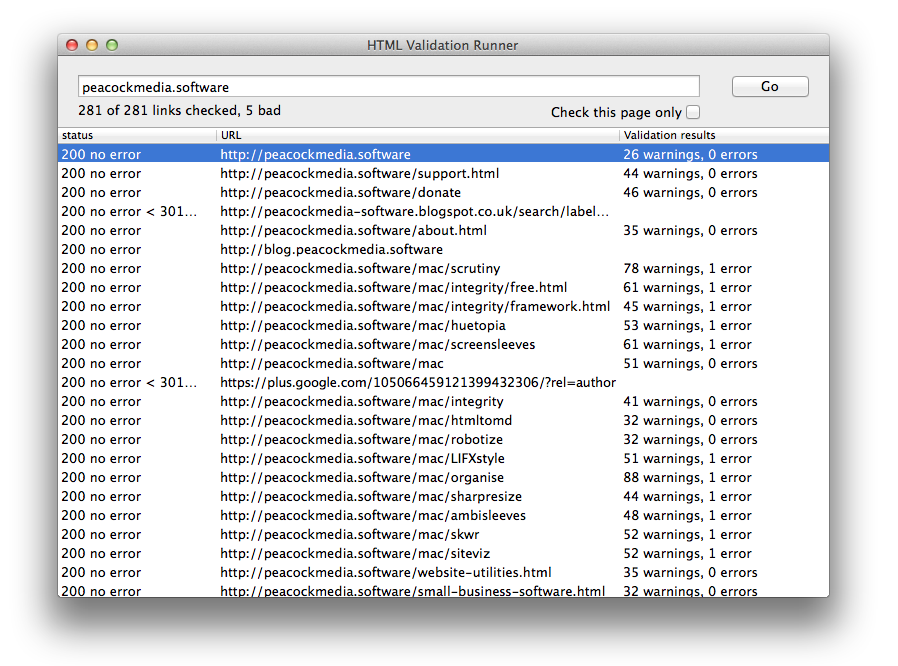The height and width of the screenshot is (666, 898).
Task: Sort by the status column header
Action: coord(137,135)
